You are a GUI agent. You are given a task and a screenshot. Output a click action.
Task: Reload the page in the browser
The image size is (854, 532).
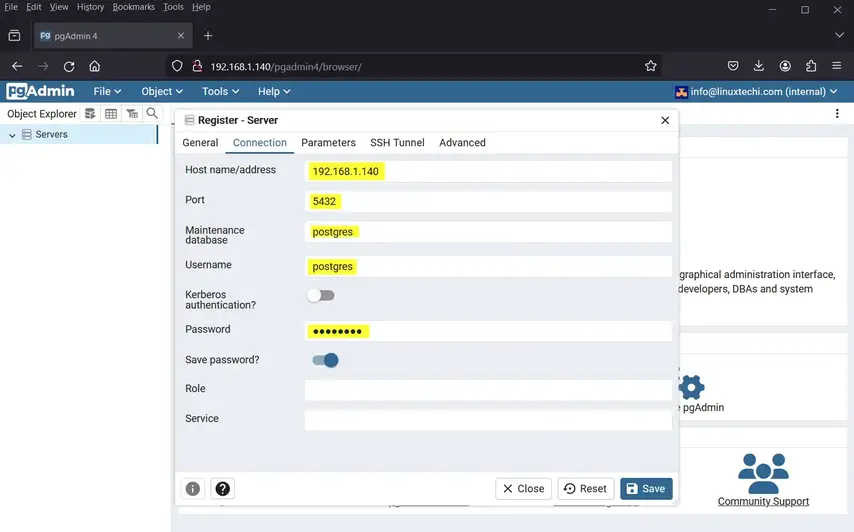(x=69, y=66)
